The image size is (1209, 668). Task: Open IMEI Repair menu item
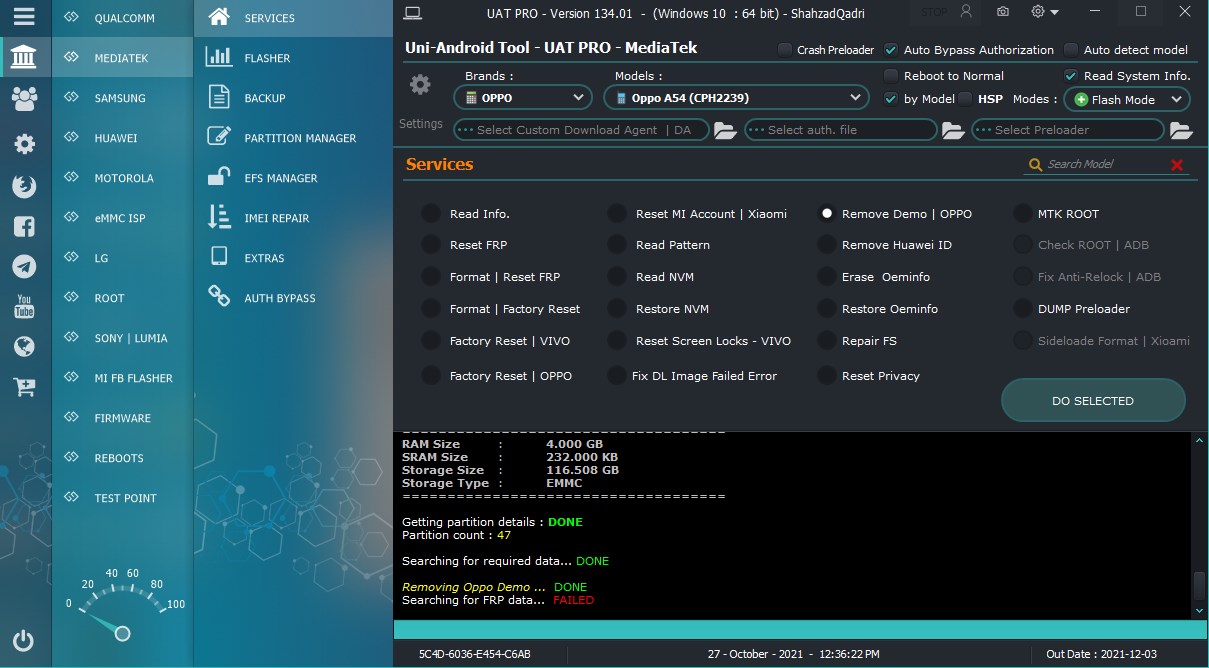click(293, 218)
